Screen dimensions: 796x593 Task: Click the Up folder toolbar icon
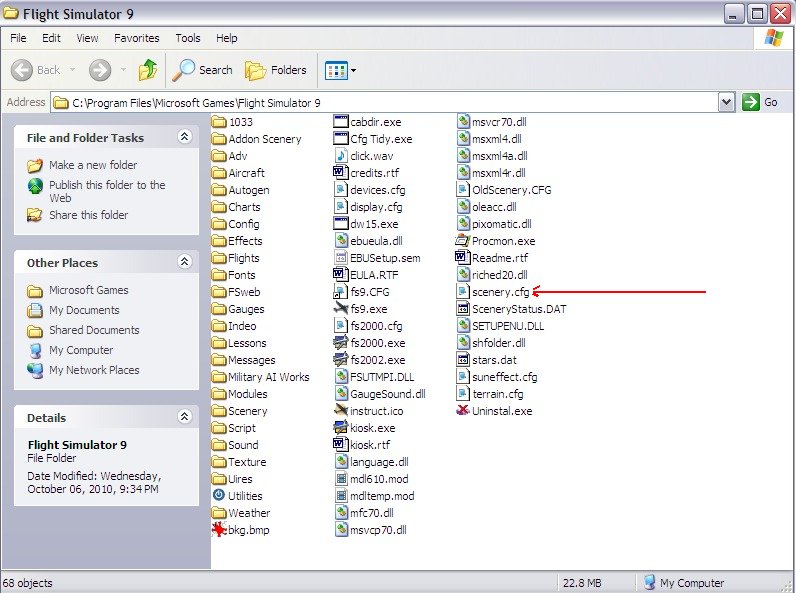148,70
